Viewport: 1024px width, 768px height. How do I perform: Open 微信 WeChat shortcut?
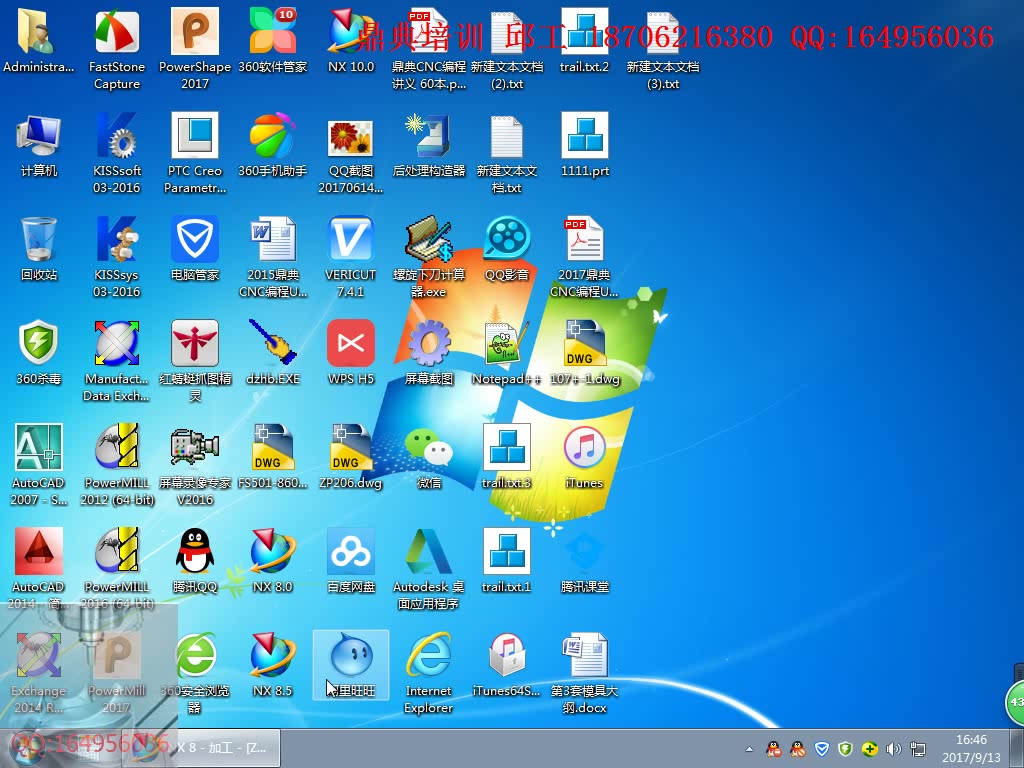click(x=428, y=456)
